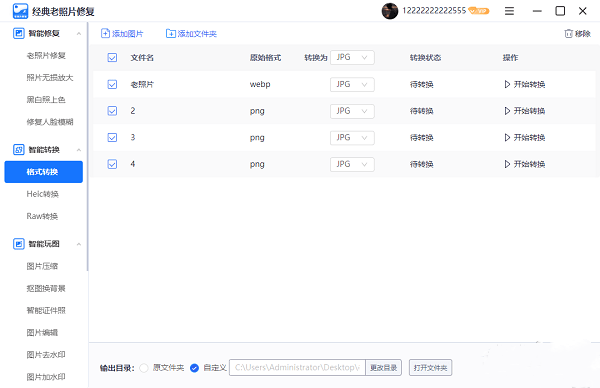
Task: Click the 老照片 file name cell
Action: (x=142, y=84)
